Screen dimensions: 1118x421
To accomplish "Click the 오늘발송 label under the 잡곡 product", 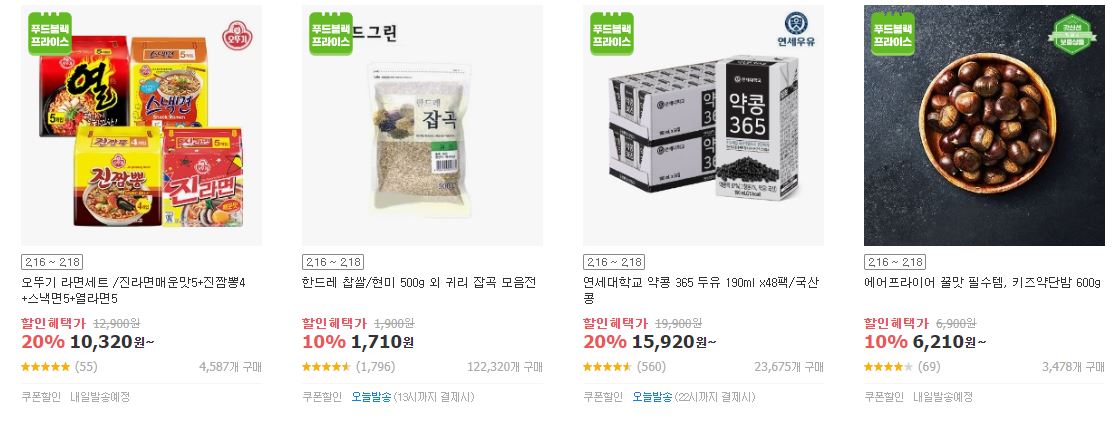I will (371, 397).
